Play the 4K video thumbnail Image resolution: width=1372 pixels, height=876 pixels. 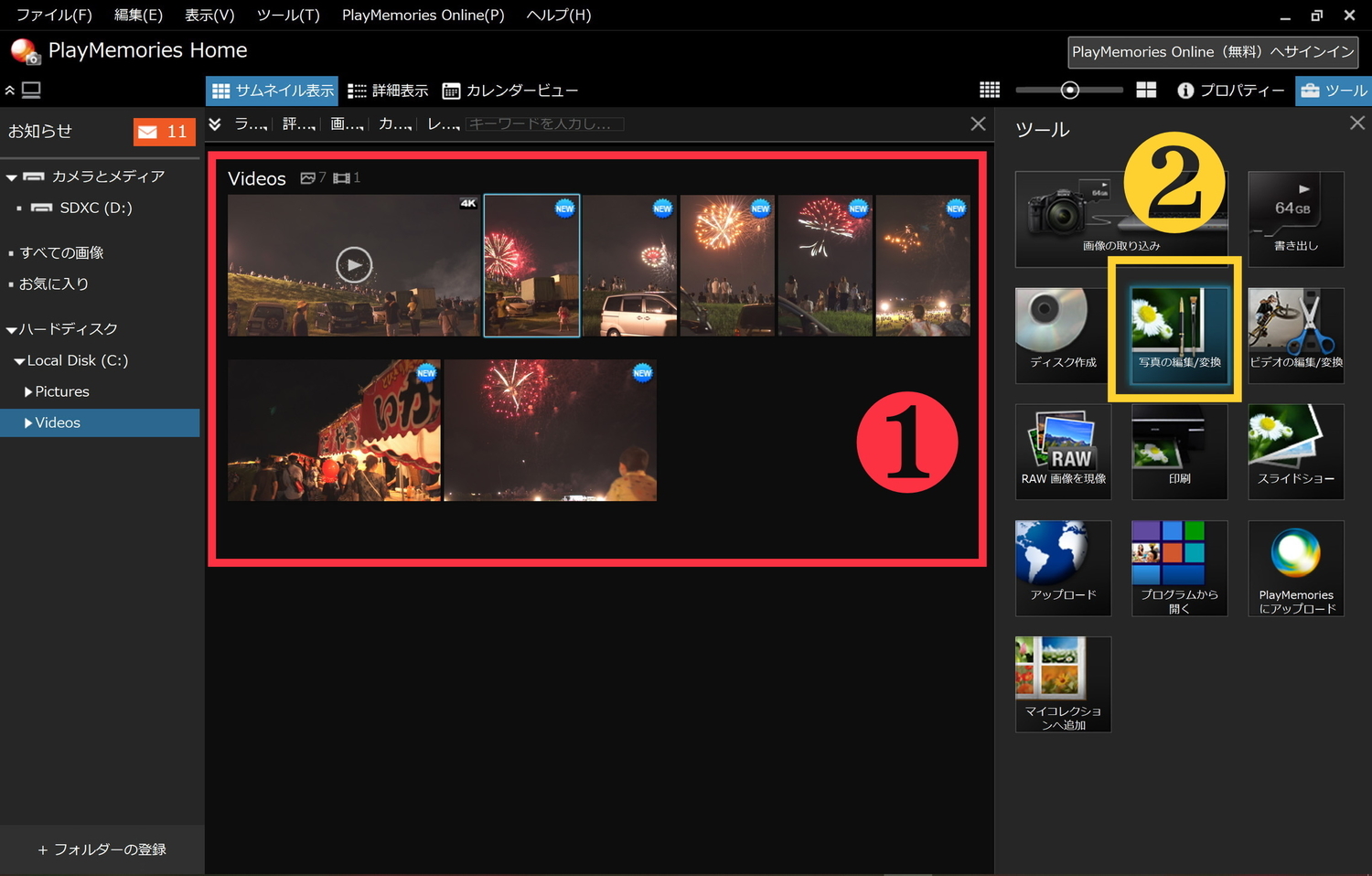coord(354,265)
